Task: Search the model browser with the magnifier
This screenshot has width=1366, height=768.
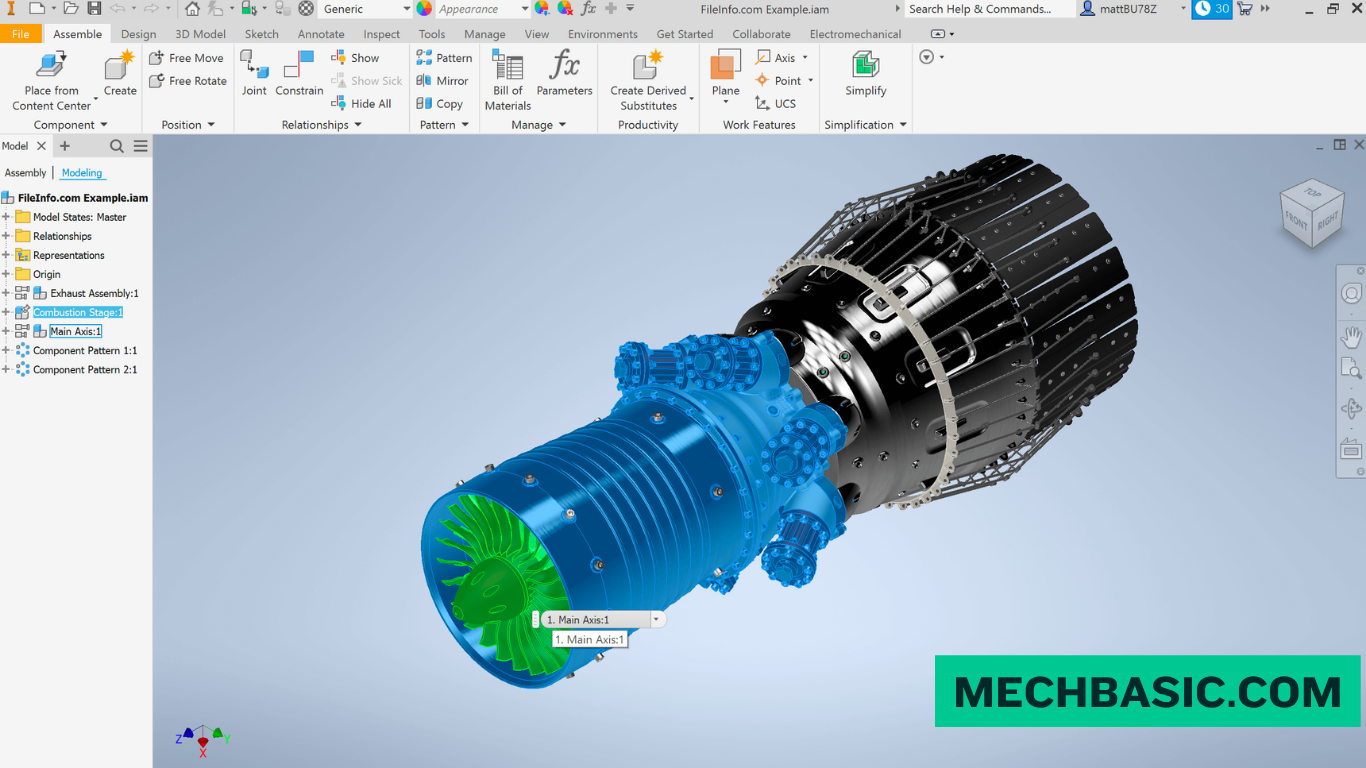Action: [117, 146]
